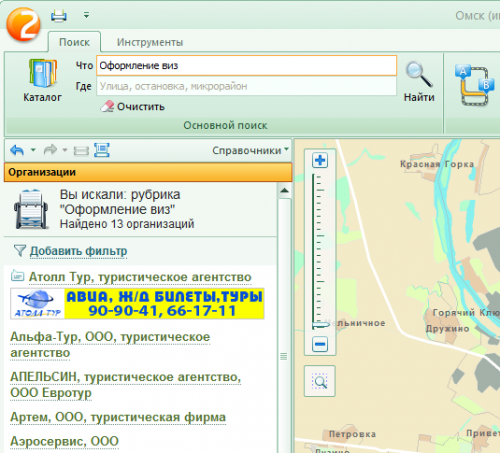Click the Очистить eraser button
This screenshot has height=453, width=500.
(133, 107)
